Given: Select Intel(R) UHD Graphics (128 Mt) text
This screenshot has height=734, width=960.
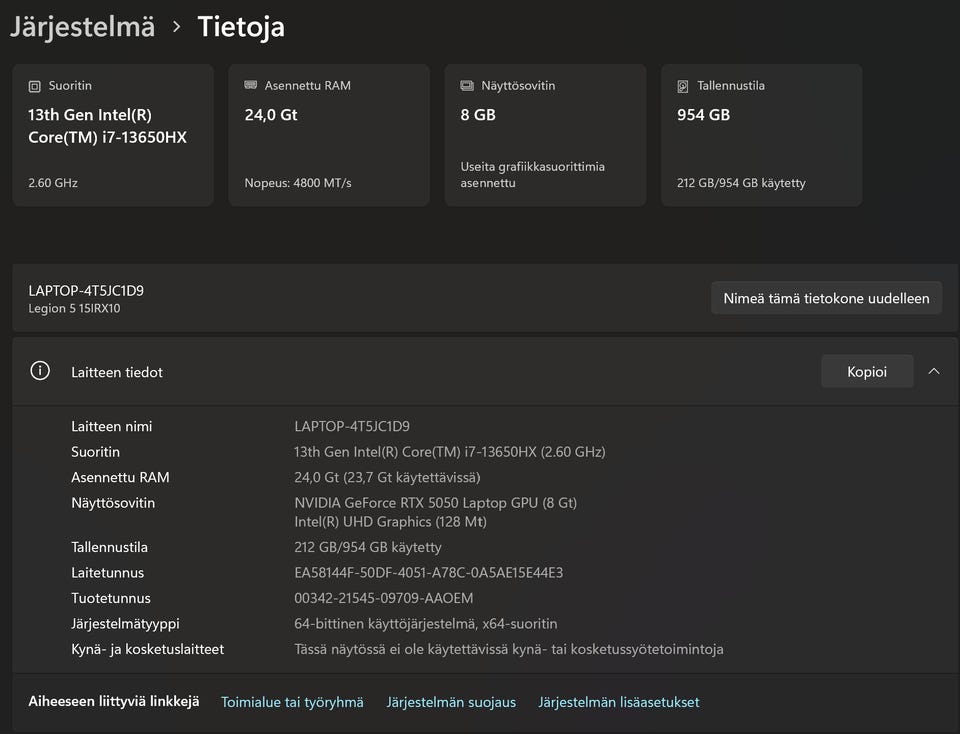Looking at the screenshot, I should (x=390, y=522).
